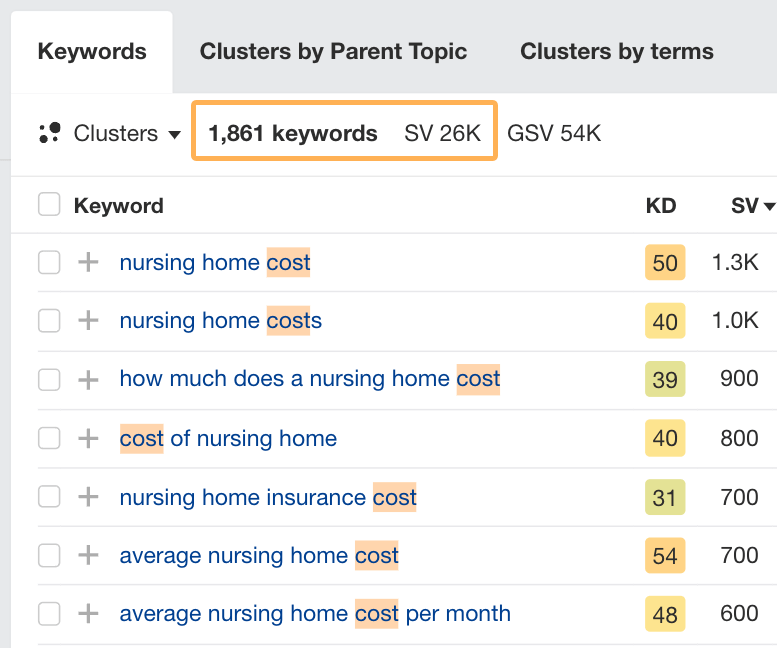Viewport: 777px width, 648px height.
Task: Click the KD column header
Action: click(661, 206)
